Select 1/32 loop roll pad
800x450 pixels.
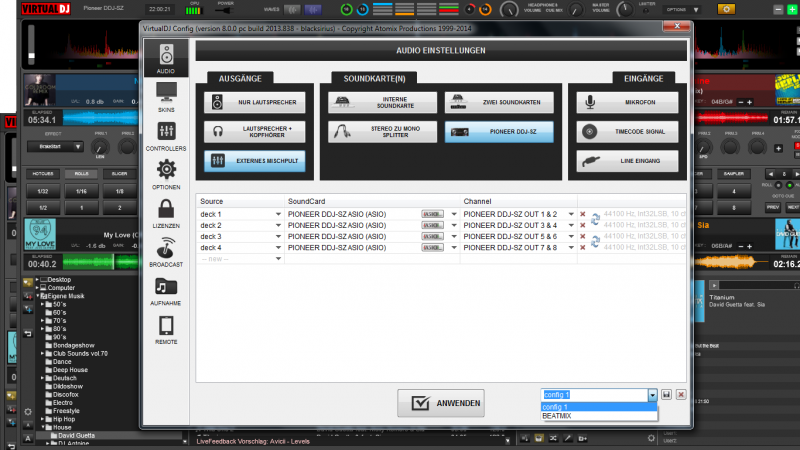pyautogui.click(x=43, y=192)
